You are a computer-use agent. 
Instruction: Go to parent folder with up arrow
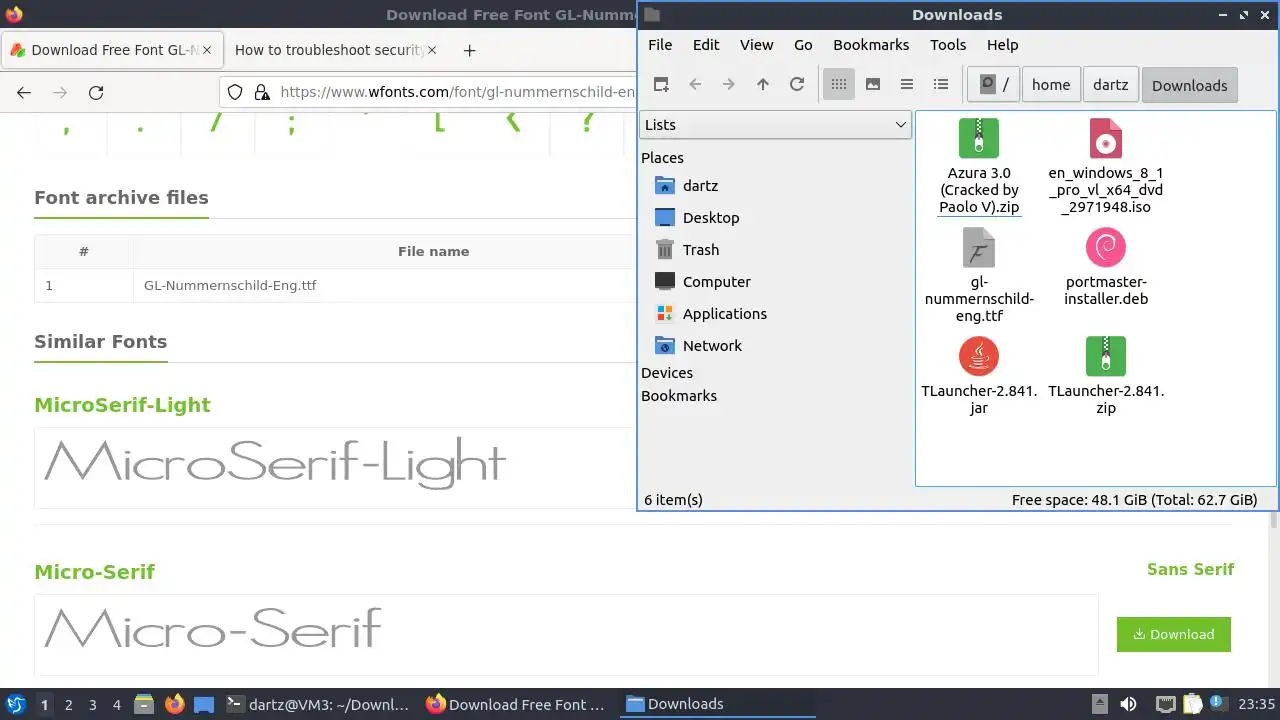[x=763, y=85]
